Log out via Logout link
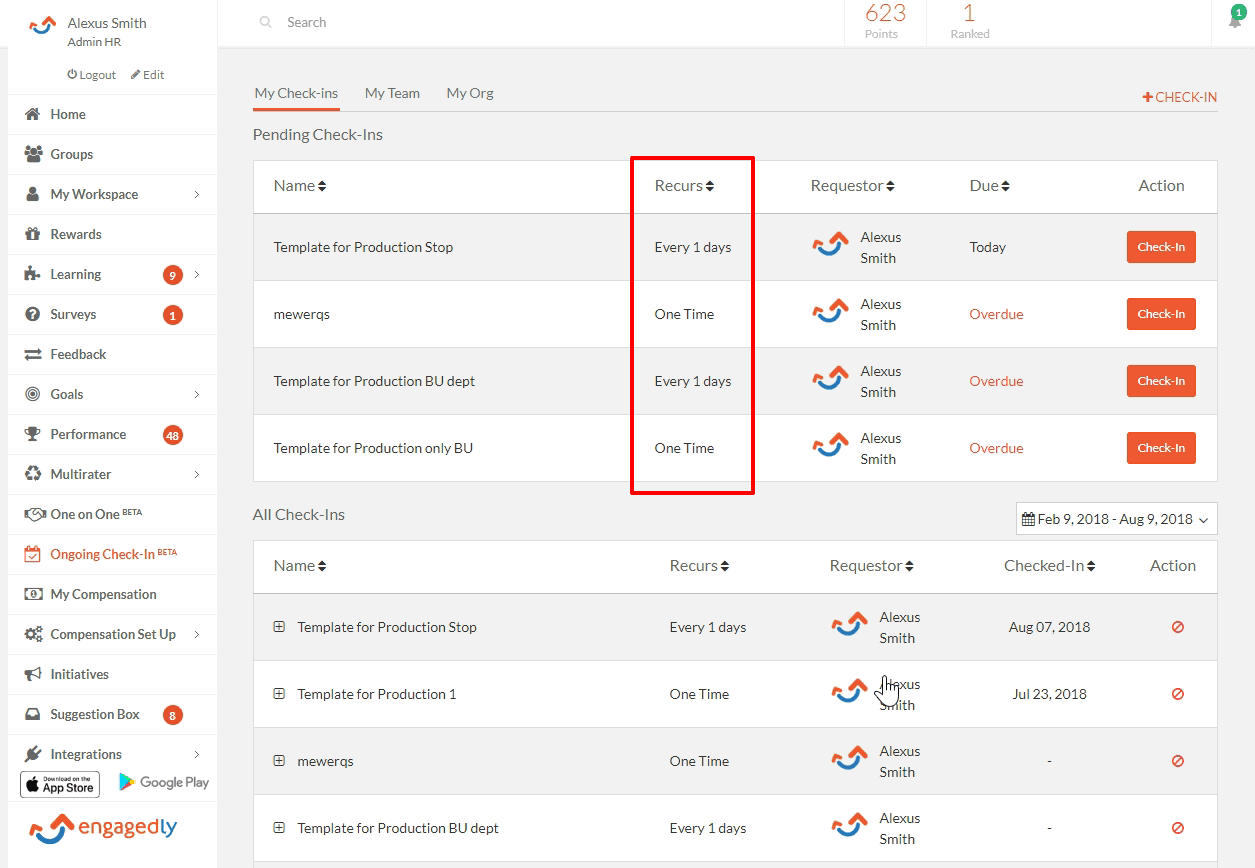 [x=91, y=75]
